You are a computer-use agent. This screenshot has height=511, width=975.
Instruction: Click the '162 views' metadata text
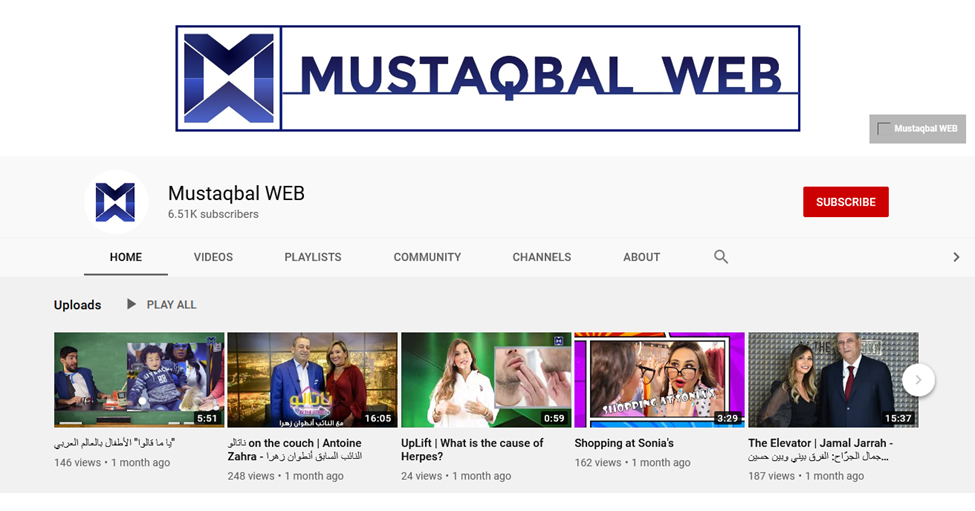pos(598,463)
